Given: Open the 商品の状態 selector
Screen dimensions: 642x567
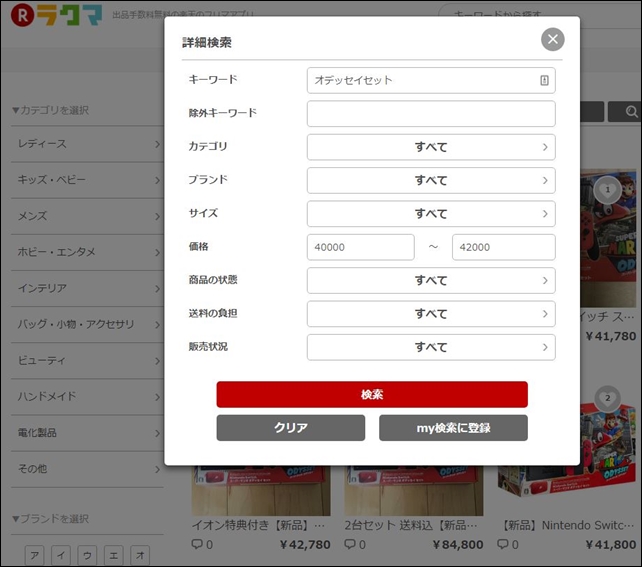Looking at the screenshot, I should pyautogui.click(x=431, y=280).
